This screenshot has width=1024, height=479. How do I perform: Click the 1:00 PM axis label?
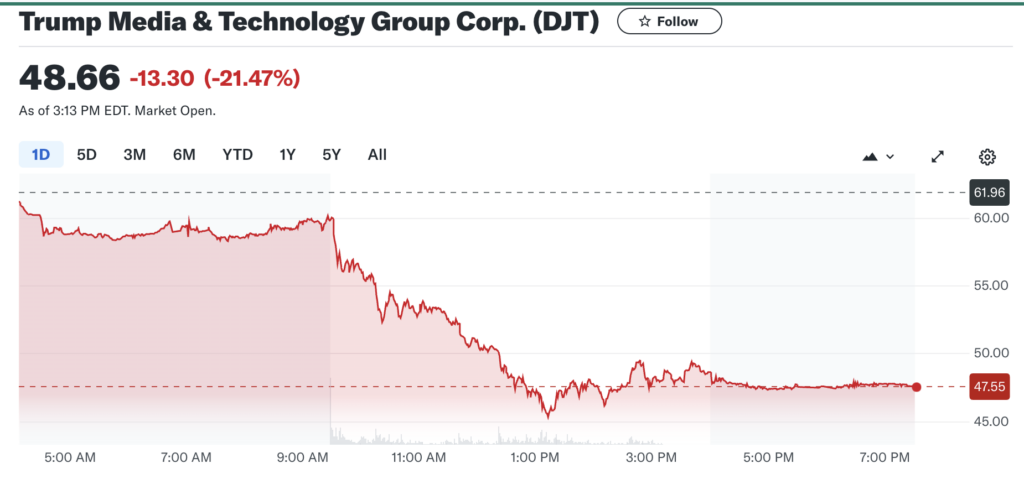[535, 458]
